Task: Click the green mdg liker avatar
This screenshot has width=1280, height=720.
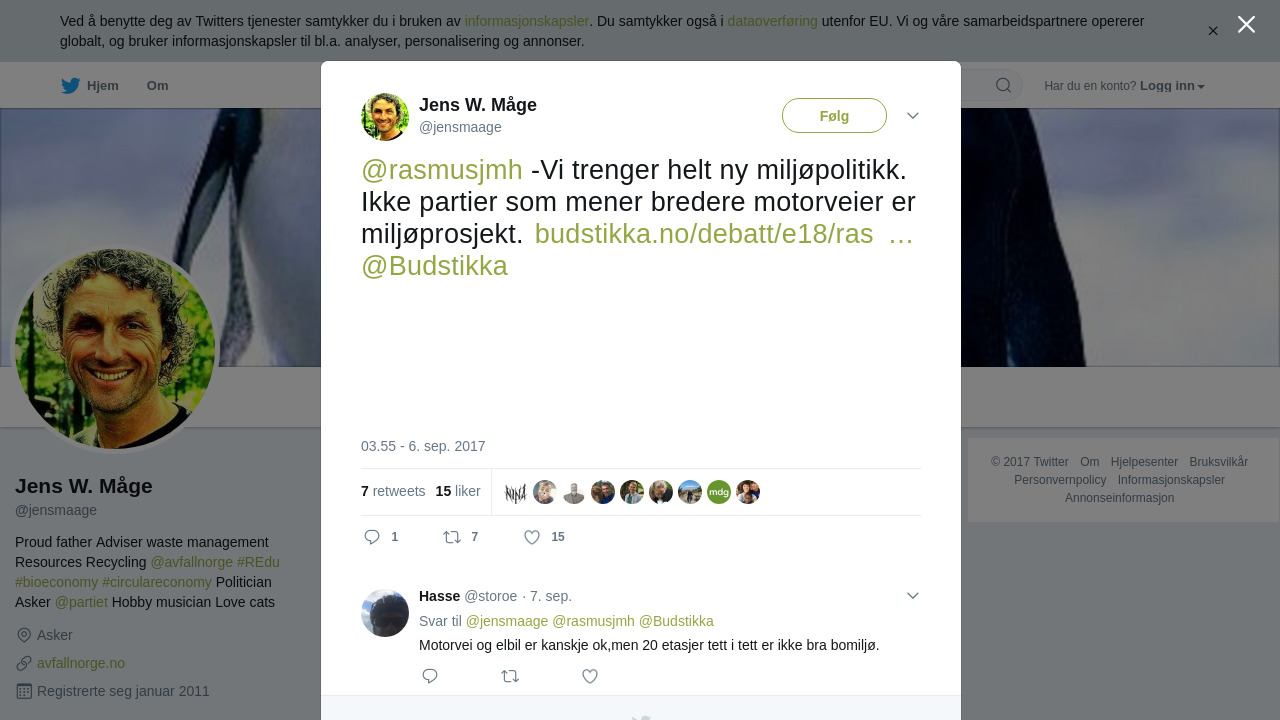Action: [x=719, y=492]
